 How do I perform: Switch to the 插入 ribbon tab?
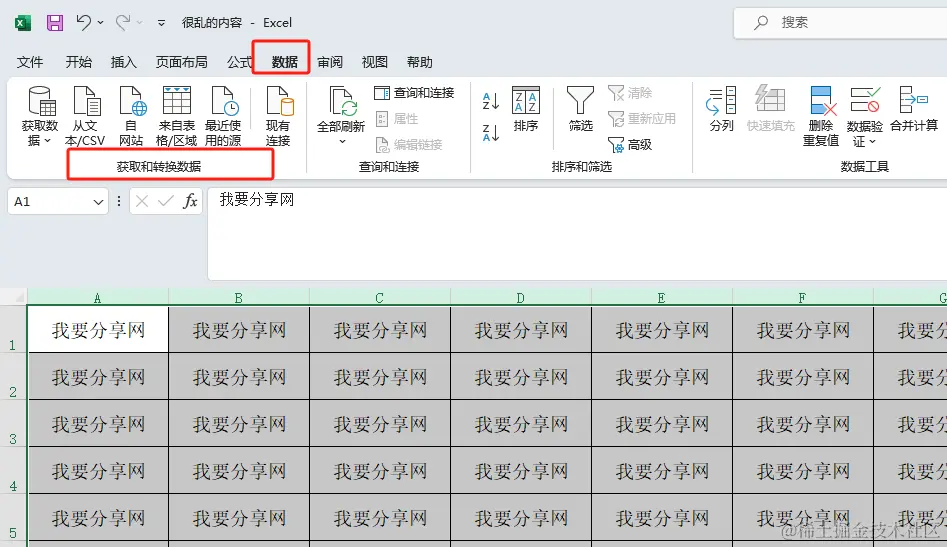coord(124,62)
